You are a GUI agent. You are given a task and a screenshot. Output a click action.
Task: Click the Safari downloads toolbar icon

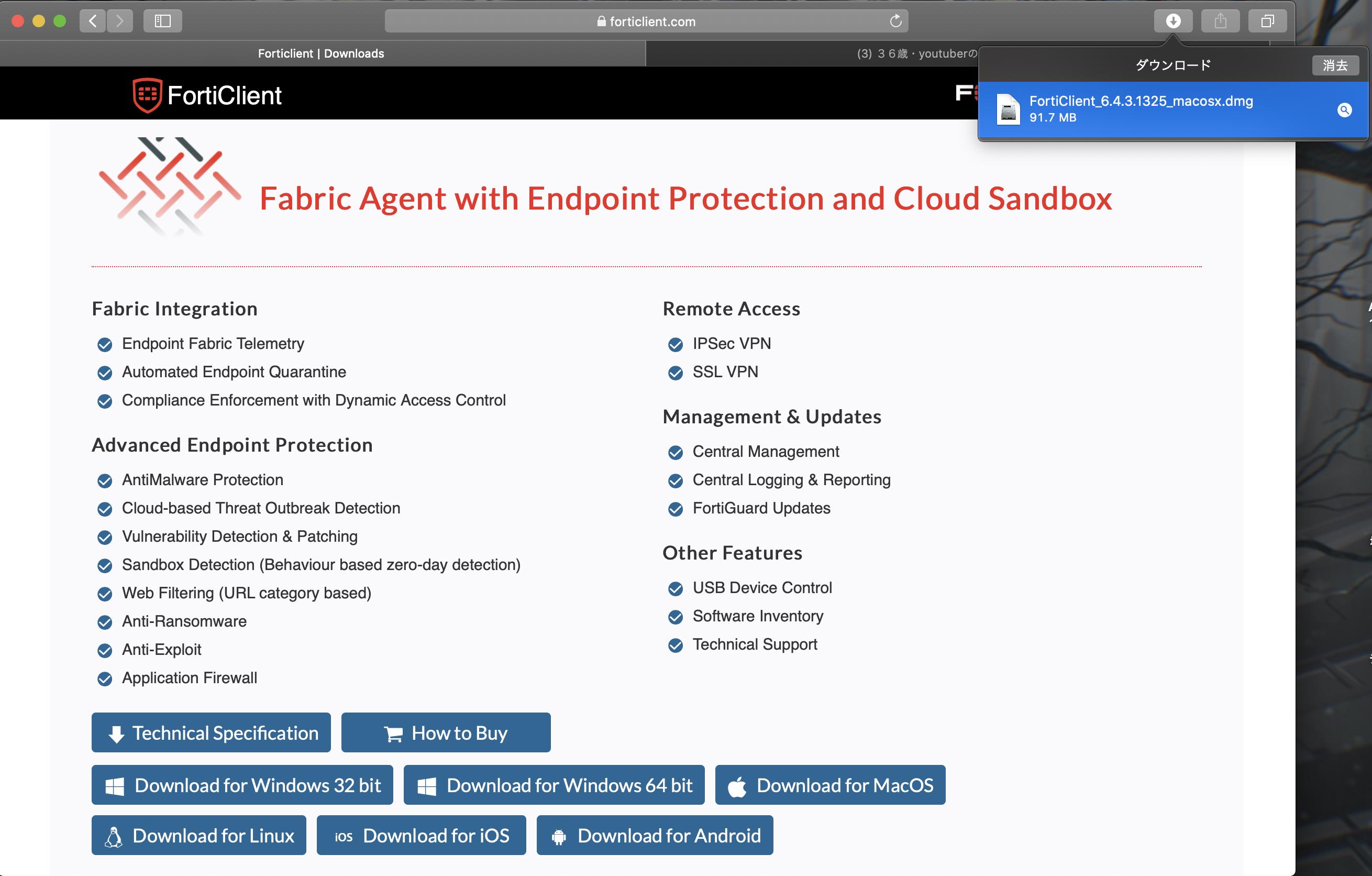(x=1172, y=21)
